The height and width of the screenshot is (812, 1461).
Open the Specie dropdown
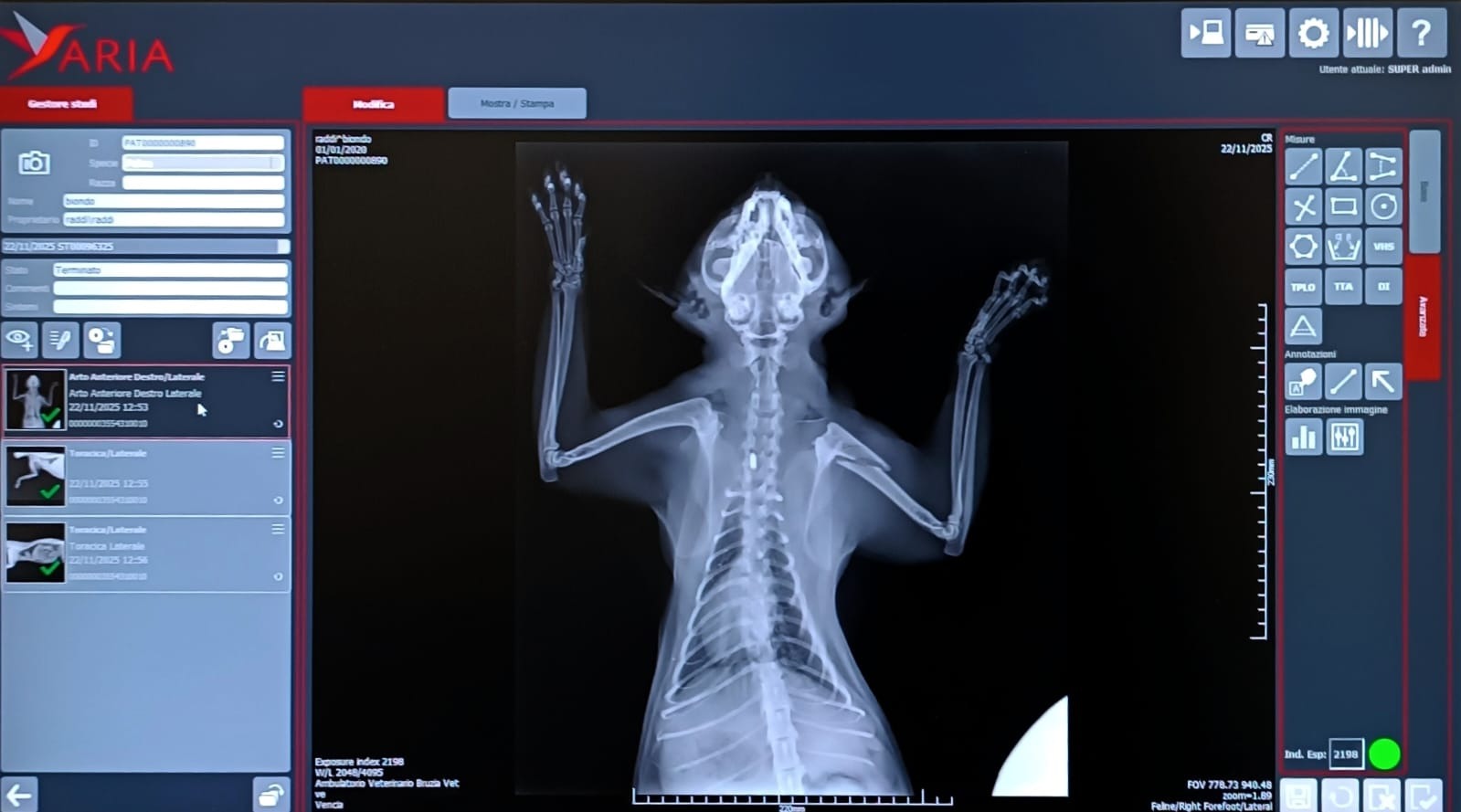coord(203,163)
